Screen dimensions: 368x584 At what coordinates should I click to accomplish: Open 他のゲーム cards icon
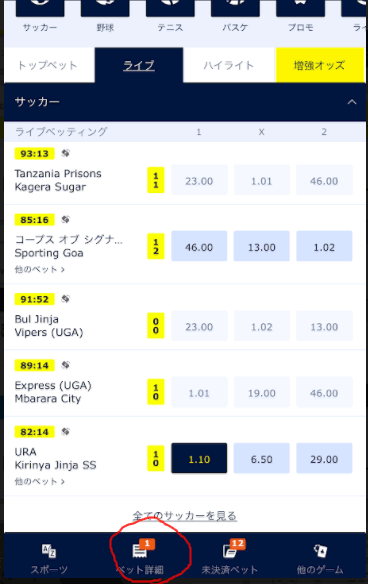pos(320,550)
